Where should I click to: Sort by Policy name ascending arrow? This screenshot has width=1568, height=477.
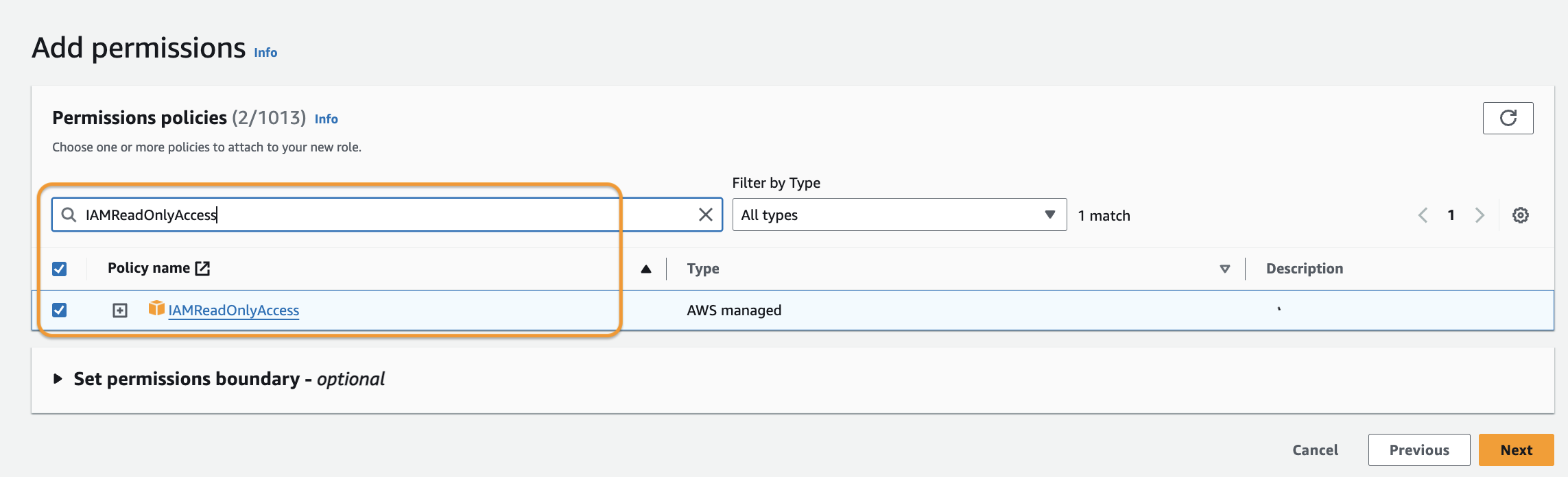coord(645,269)
